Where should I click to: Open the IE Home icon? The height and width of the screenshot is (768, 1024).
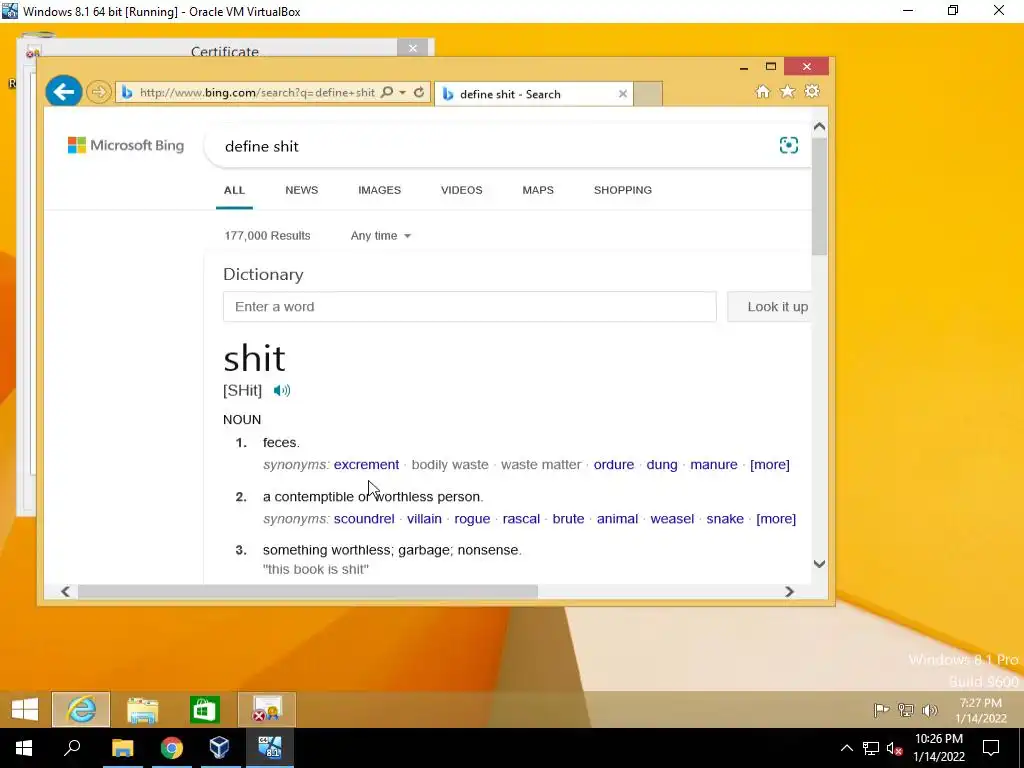click(763, 91)
